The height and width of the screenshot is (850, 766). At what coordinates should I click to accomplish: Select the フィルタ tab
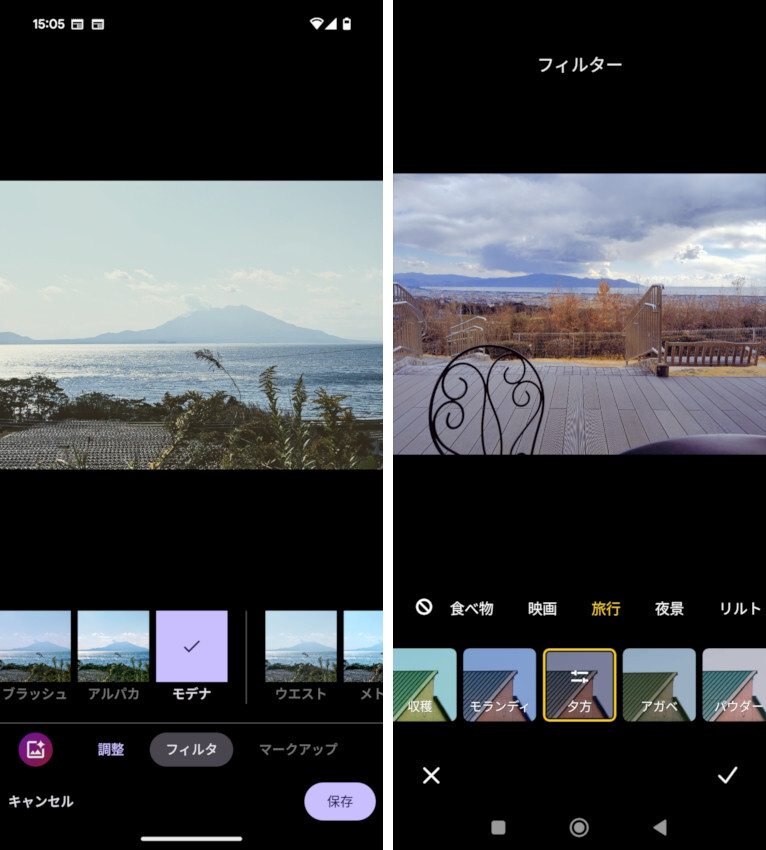point(191,749)
